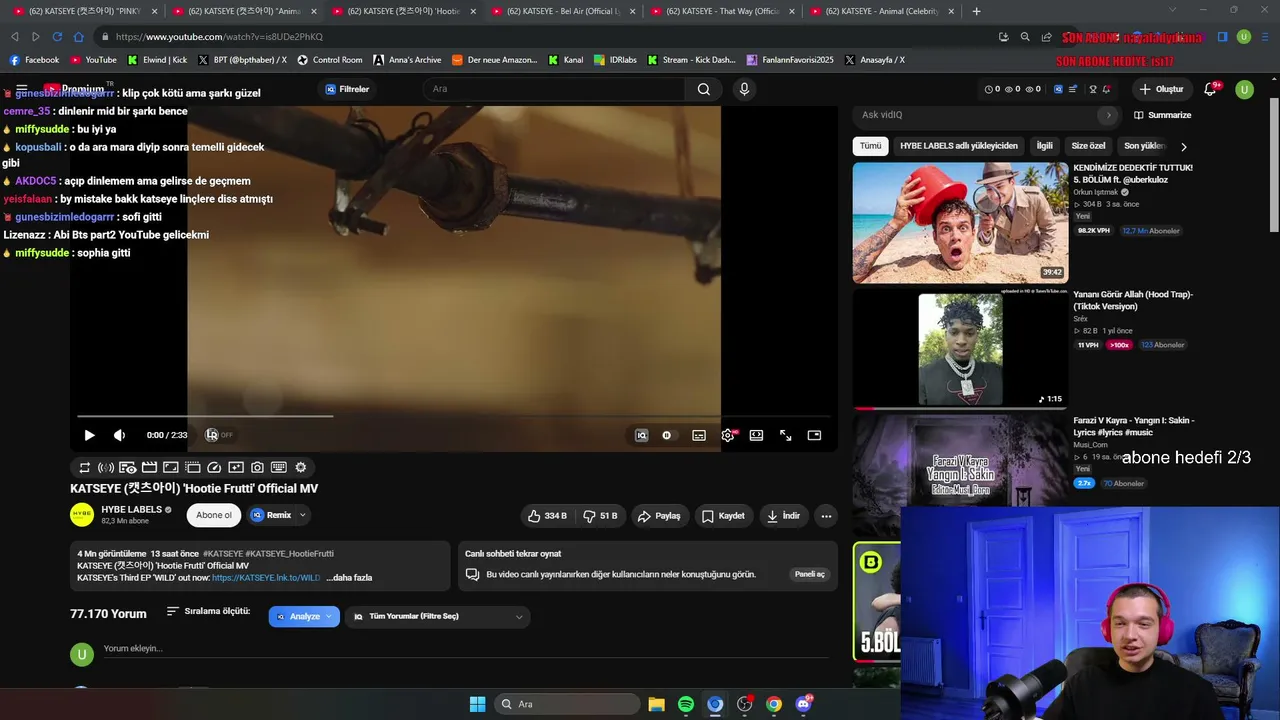
Task: Click the Yorum ekleyin comment field
Action: (x=466, y=649)
